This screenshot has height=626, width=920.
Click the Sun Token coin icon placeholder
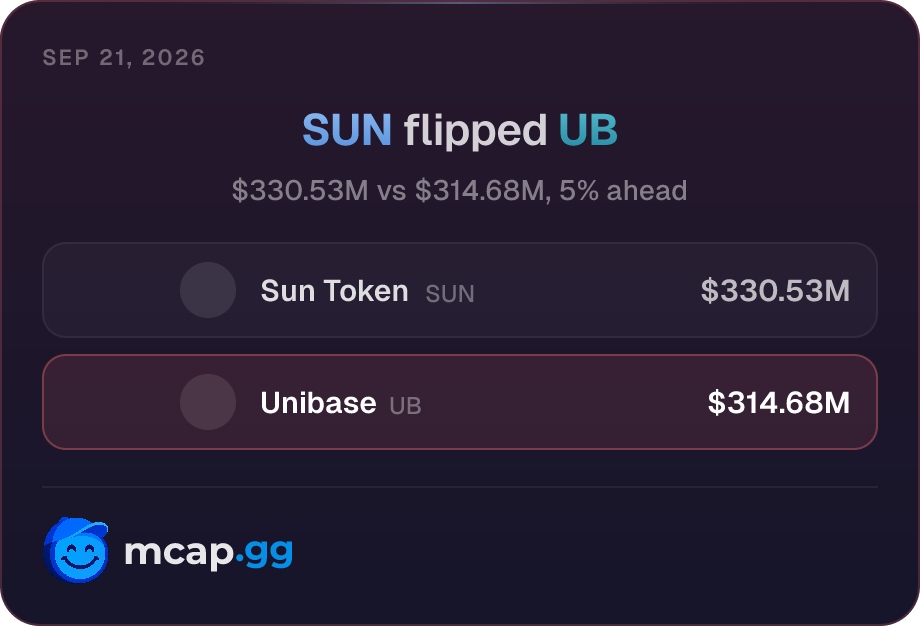click(x=208, y=290)
